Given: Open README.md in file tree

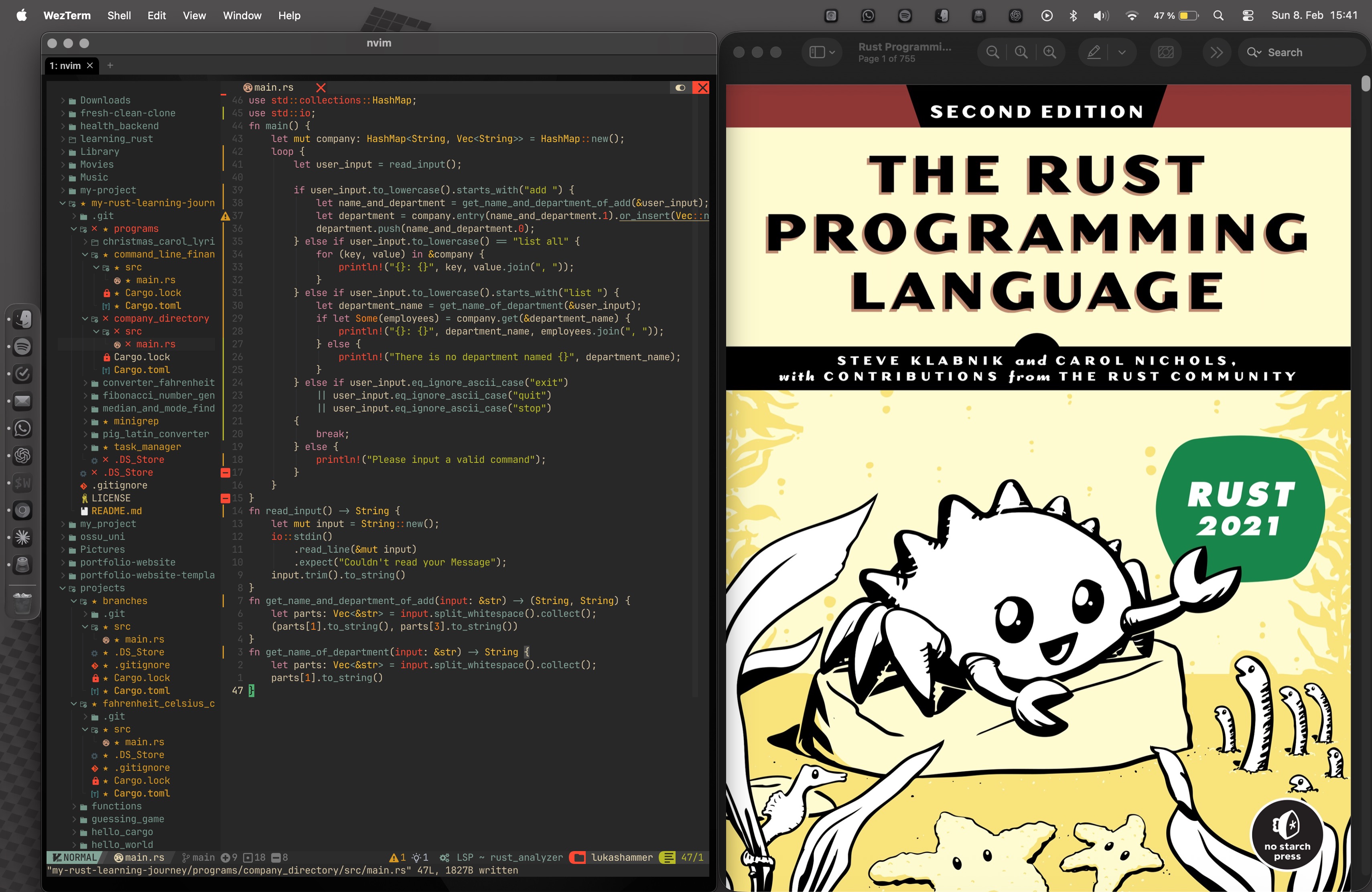Looking at the screenshot, I should point(116,511).
